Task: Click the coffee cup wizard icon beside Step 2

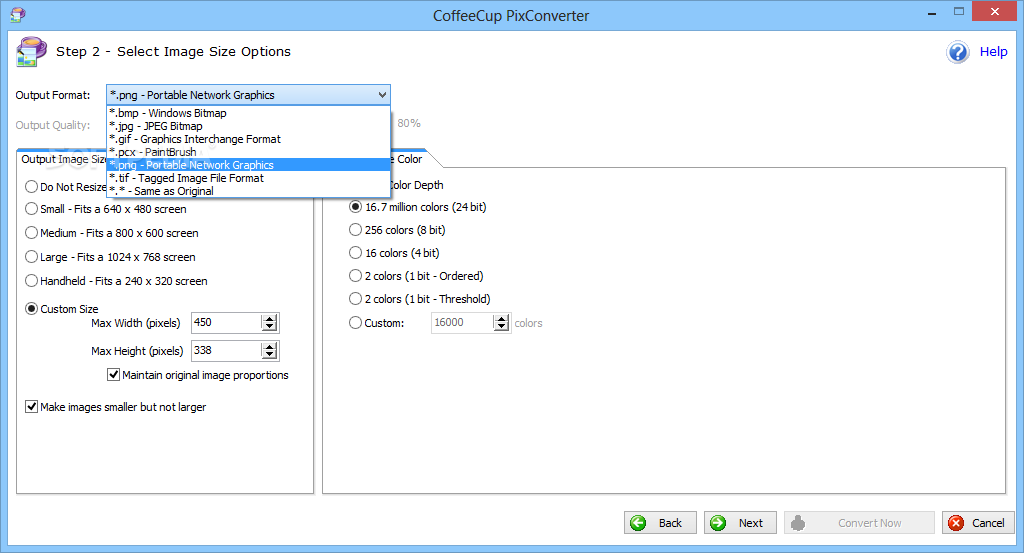Action: [31, 52]
